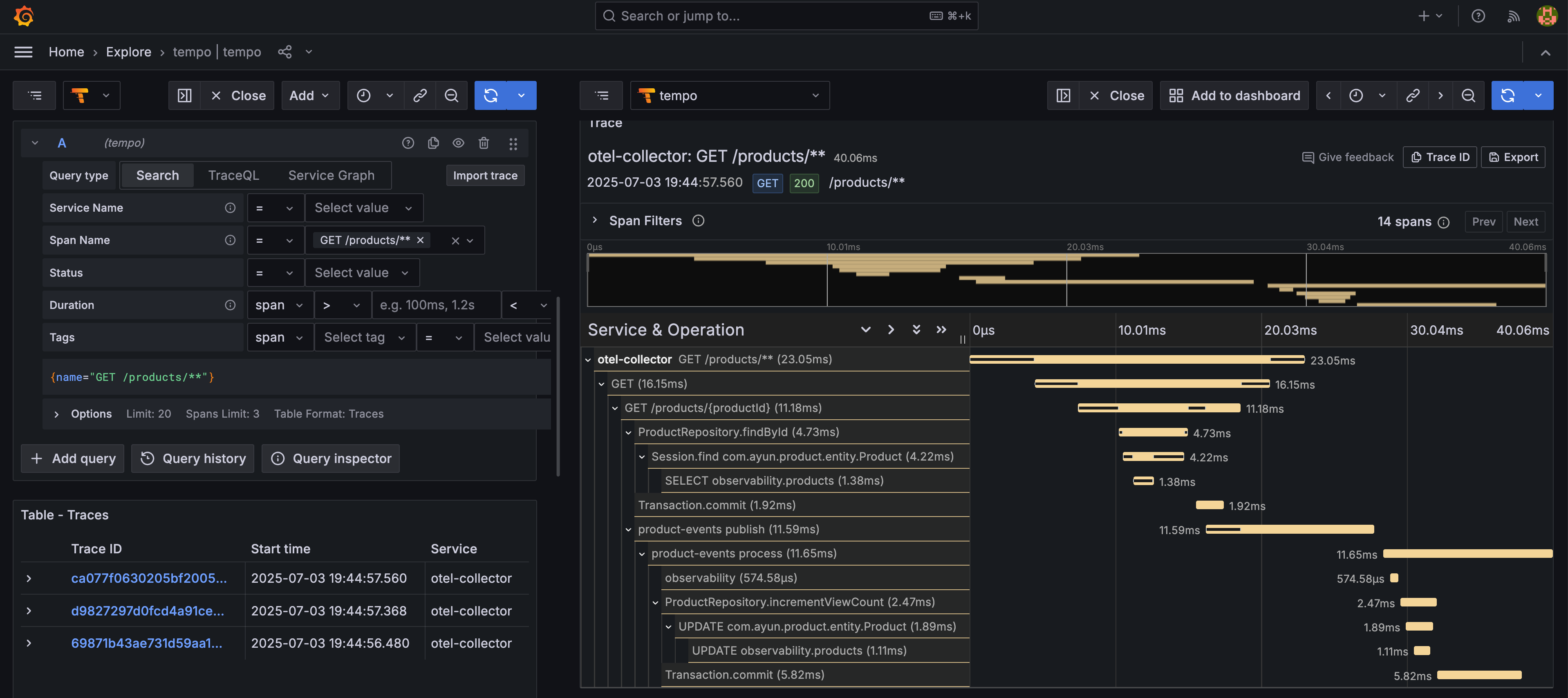This screenshot has height=698, width=1568.
Task: Switch to TraceQL query type
Action: coord(234,175)
